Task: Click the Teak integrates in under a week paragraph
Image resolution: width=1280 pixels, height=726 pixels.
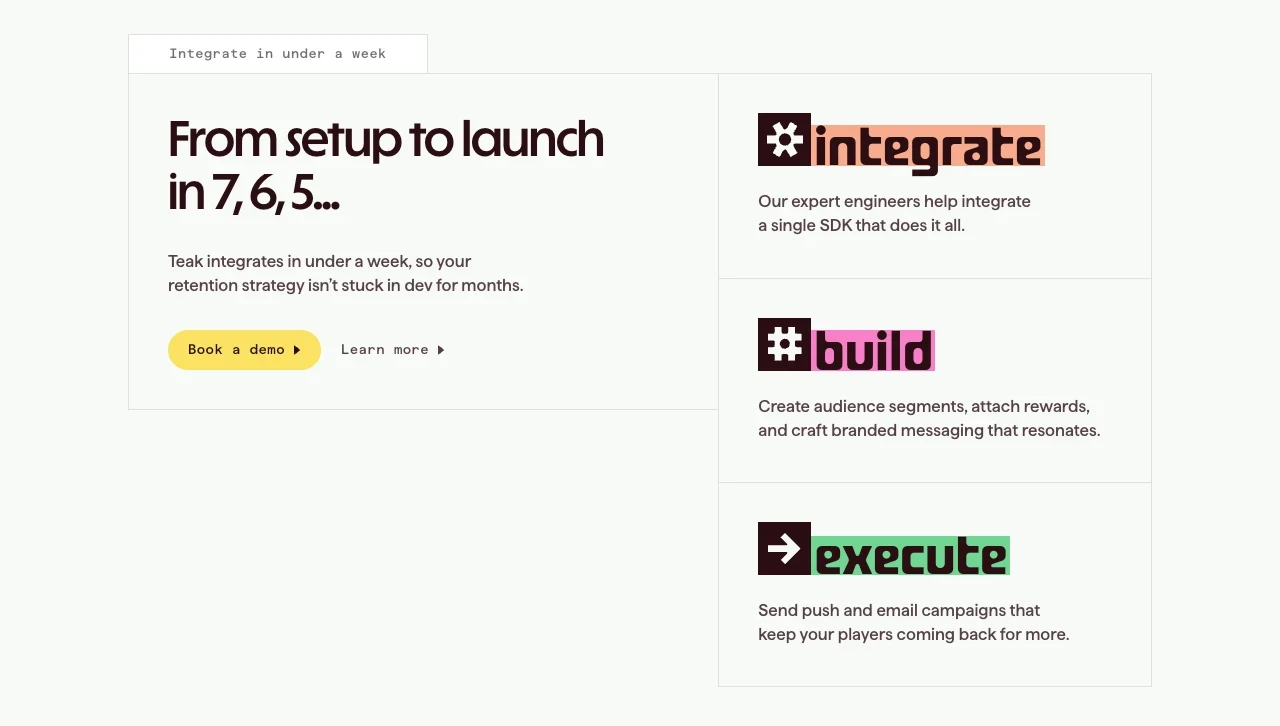Action: [x=346, y=273]
